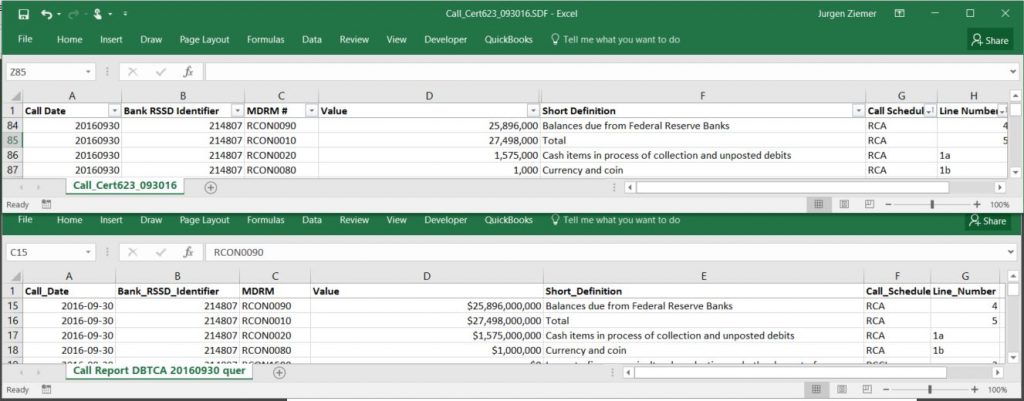The width and height of the screenshot is (1024, 401).
Task: Open the Formulas tab in the top ribbon
Action: (x=265, y=40)
